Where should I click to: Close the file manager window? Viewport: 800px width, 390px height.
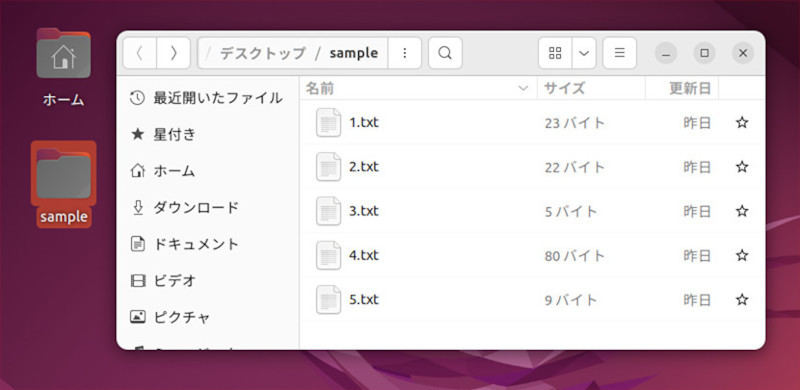743,53
